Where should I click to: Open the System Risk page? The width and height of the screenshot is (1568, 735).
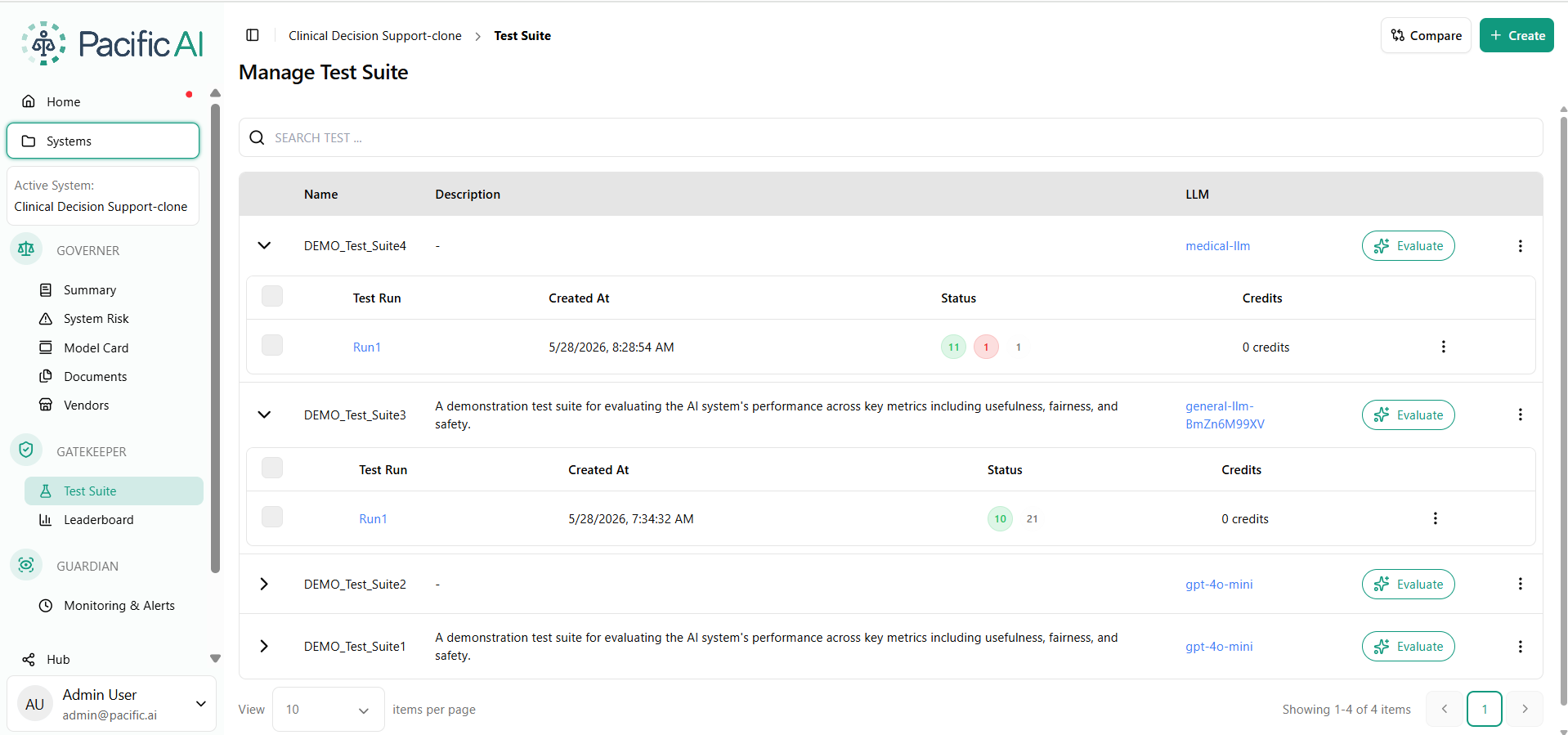click(x=96, y=319)
